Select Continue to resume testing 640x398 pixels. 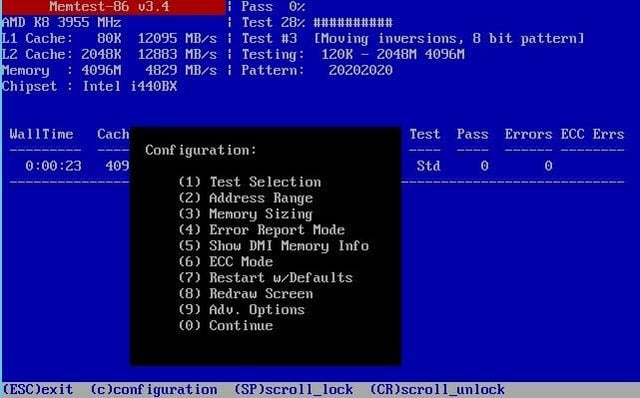point(225,325)
